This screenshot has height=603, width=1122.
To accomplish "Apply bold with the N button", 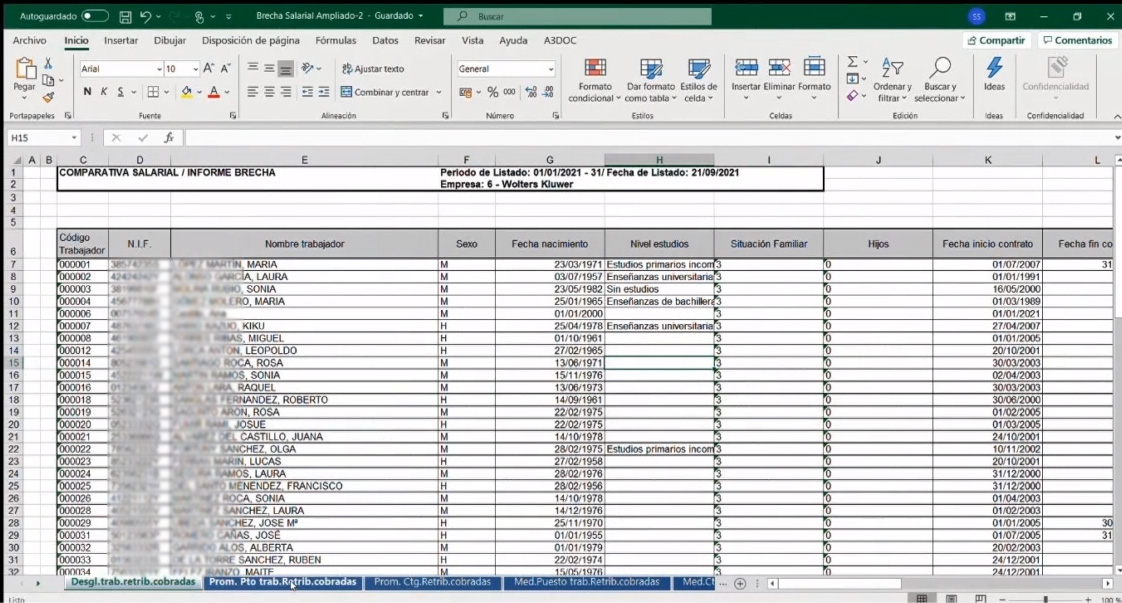I will pos(88,92).
